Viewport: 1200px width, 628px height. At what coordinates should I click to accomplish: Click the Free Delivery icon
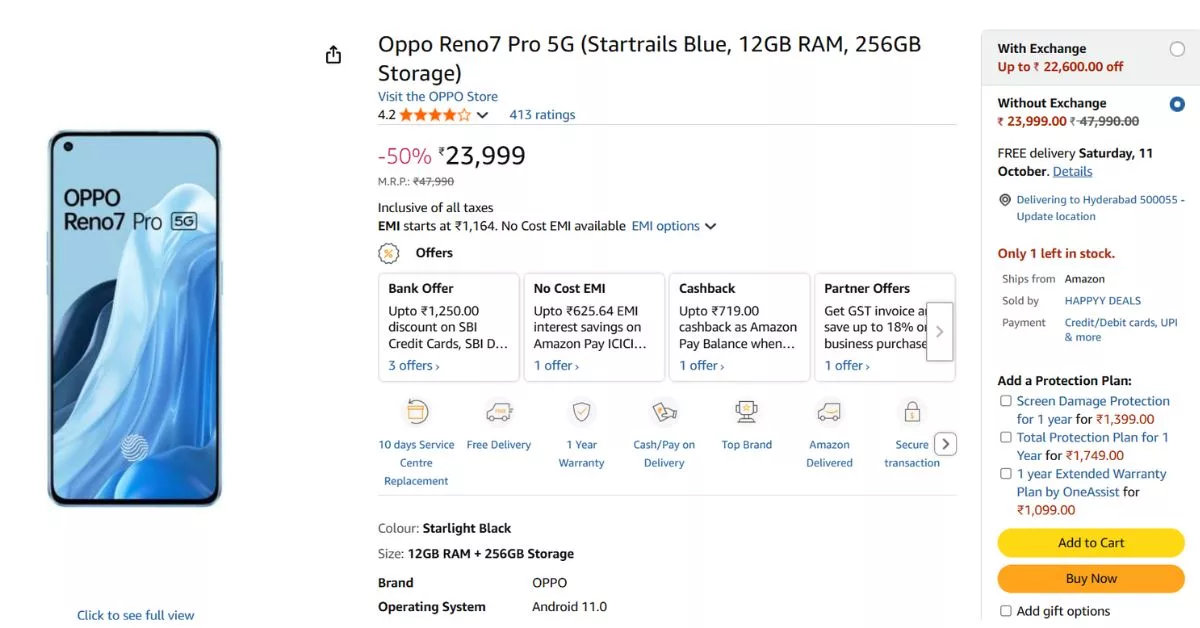499,410
